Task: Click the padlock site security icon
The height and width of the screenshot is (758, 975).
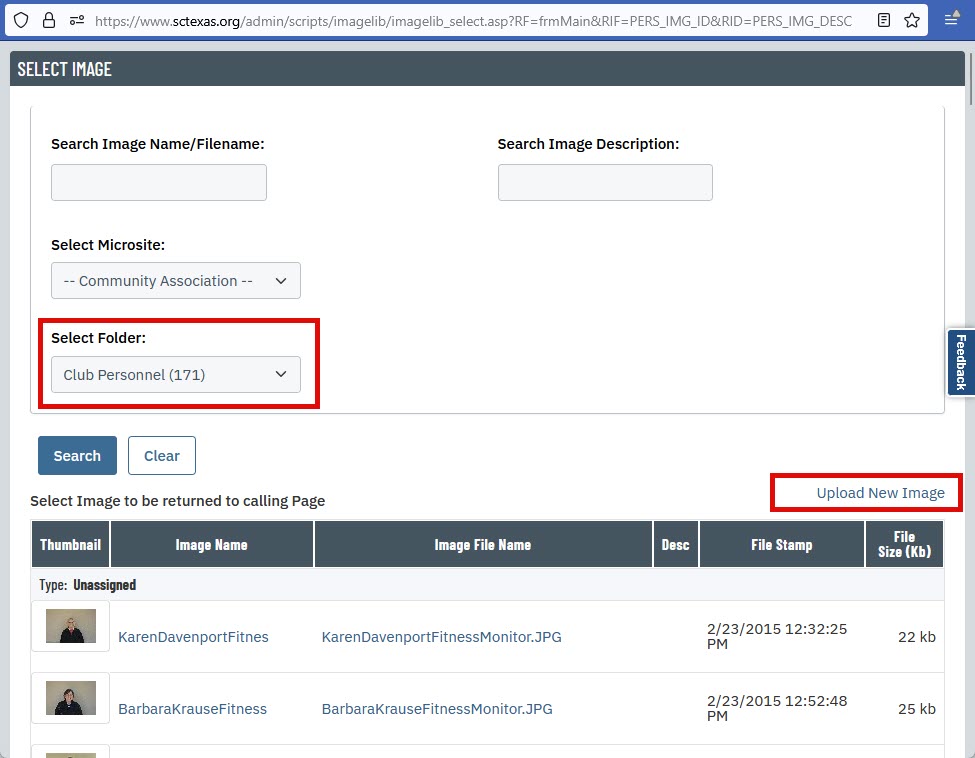Action: [x=48, y=20]
